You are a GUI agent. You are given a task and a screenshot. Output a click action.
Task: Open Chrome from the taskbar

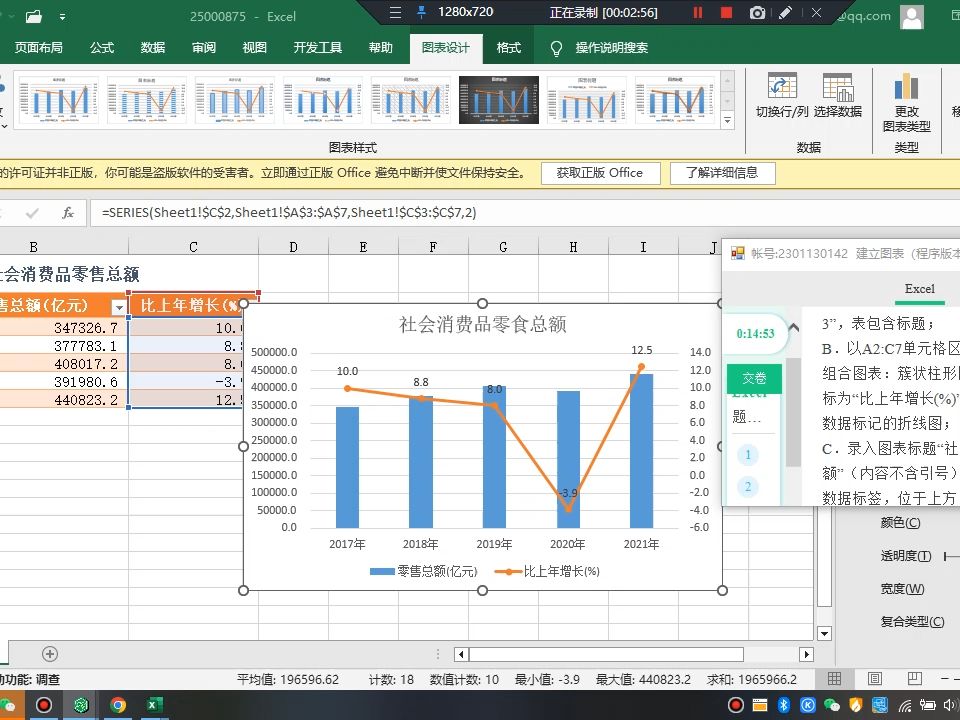(x=118, y=705)
